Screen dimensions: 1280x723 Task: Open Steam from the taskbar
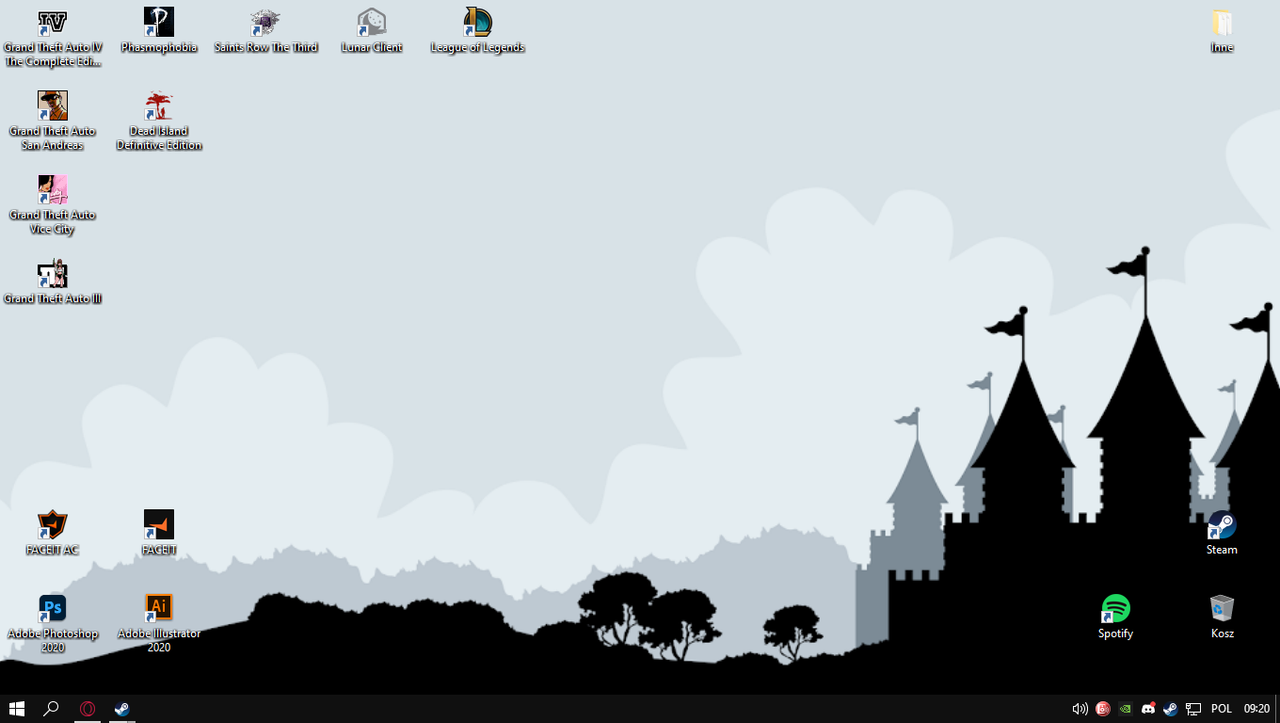[x=122, y=709]
